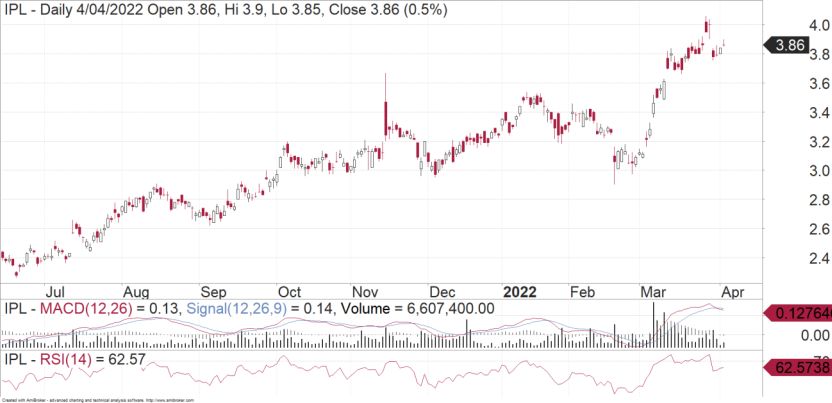Click the Volume = 6,607,400.00 text
The image size is (832, 403).
coord(417,309)
